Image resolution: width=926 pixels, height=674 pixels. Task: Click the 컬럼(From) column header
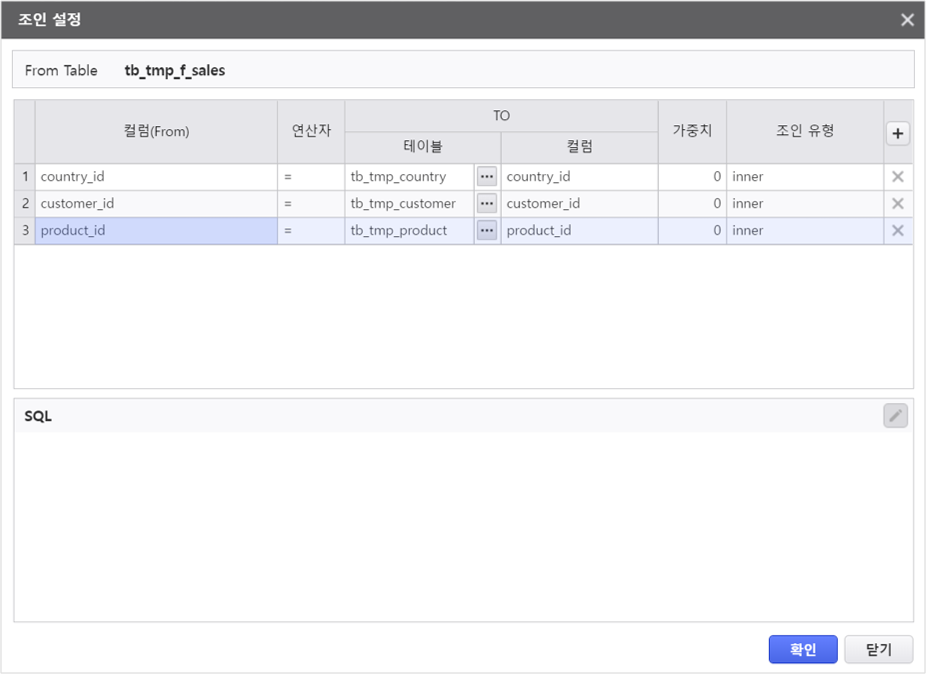click(x=156, y=131)
